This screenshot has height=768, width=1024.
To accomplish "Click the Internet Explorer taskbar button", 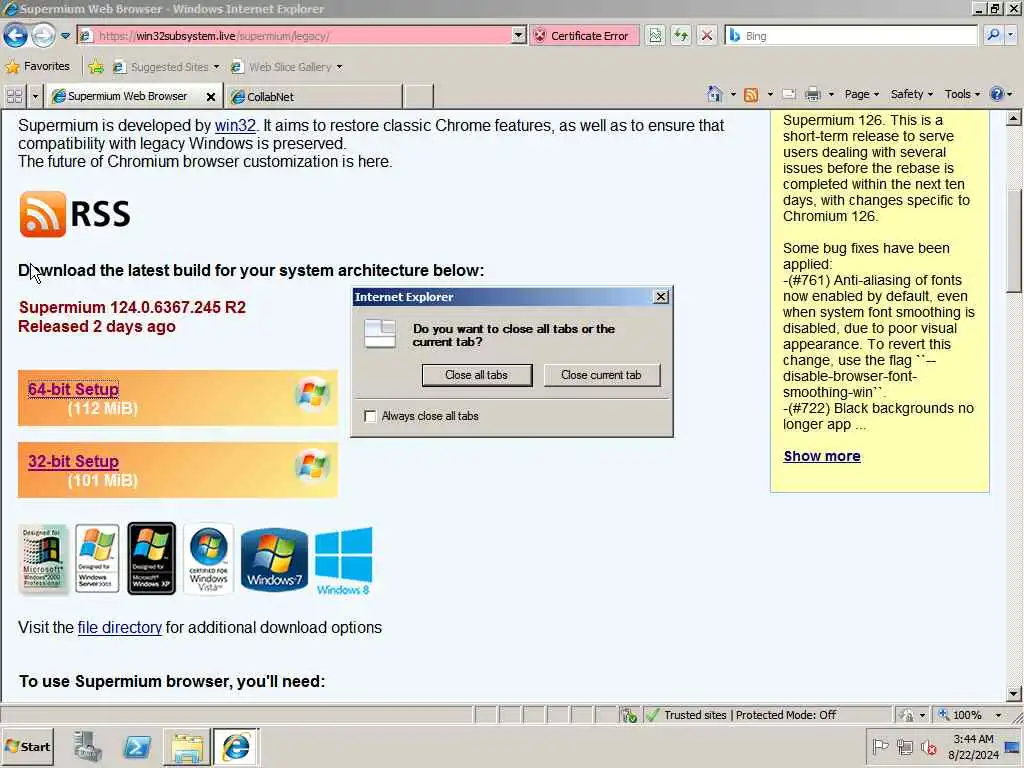I will coord(236,746).
